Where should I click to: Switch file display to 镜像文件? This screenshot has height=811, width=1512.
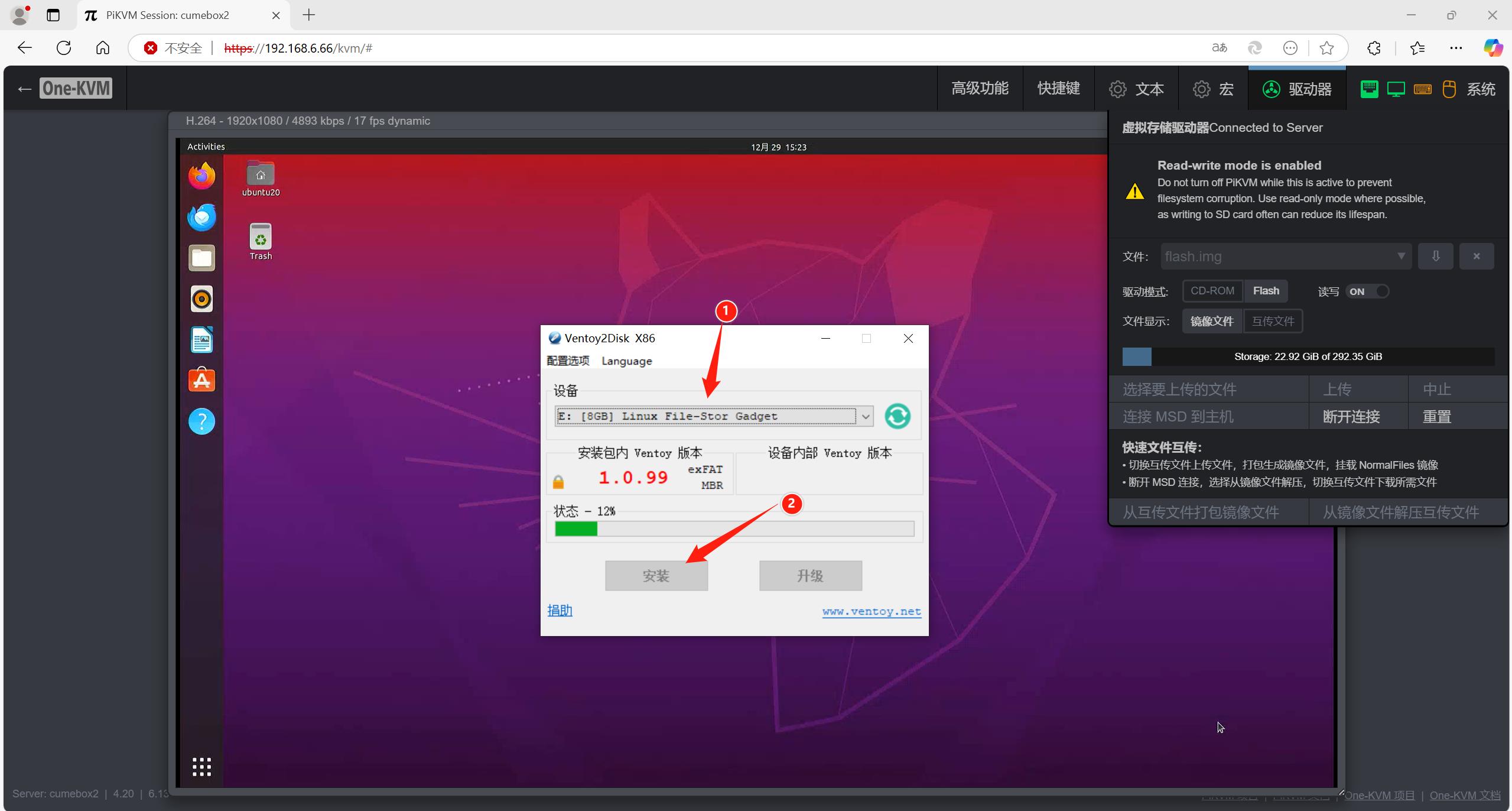[x=1212, y=321]
